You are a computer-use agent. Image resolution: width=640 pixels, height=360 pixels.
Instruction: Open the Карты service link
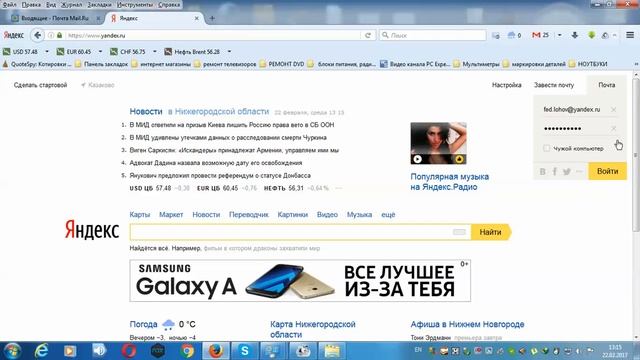(140, 214)
